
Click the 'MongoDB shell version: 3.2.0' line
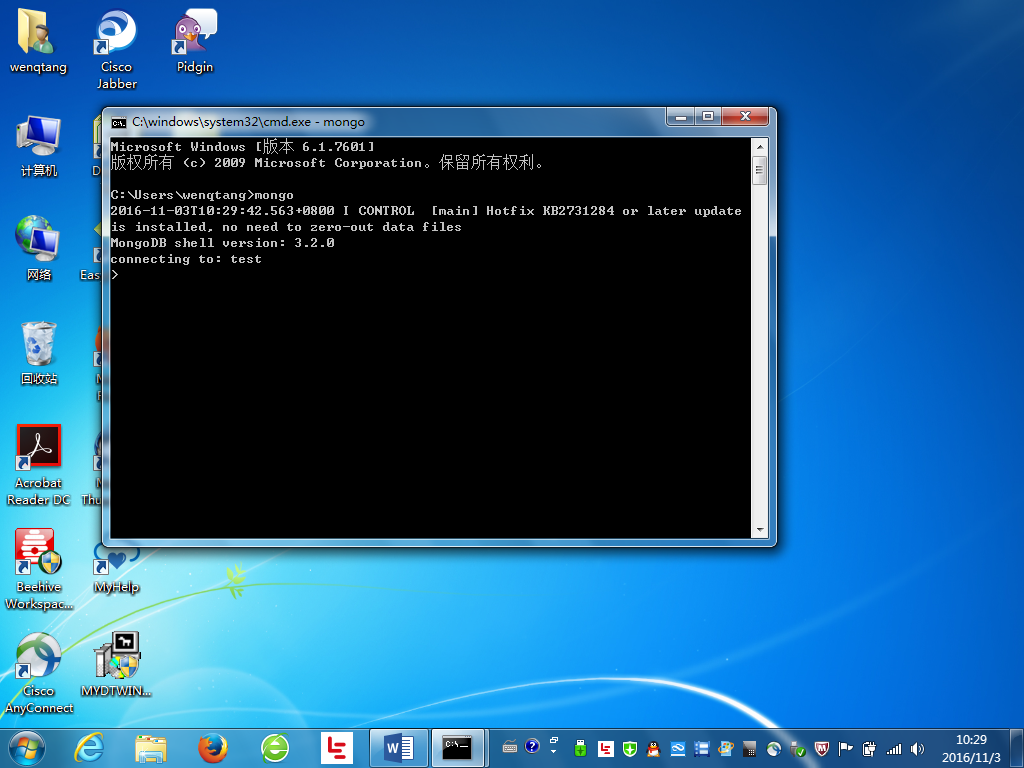(x=222, y=243)
